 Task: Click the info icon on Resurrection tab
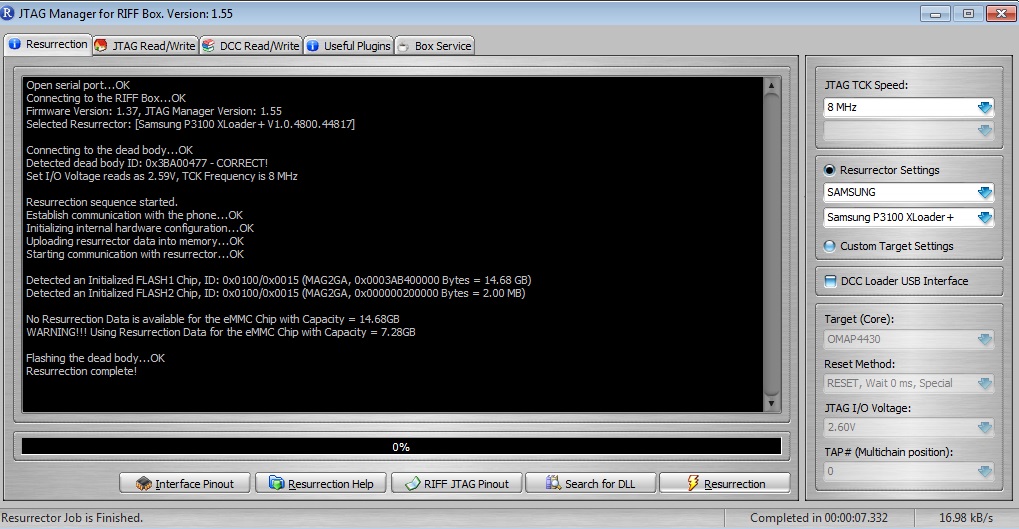pos(14,44)
